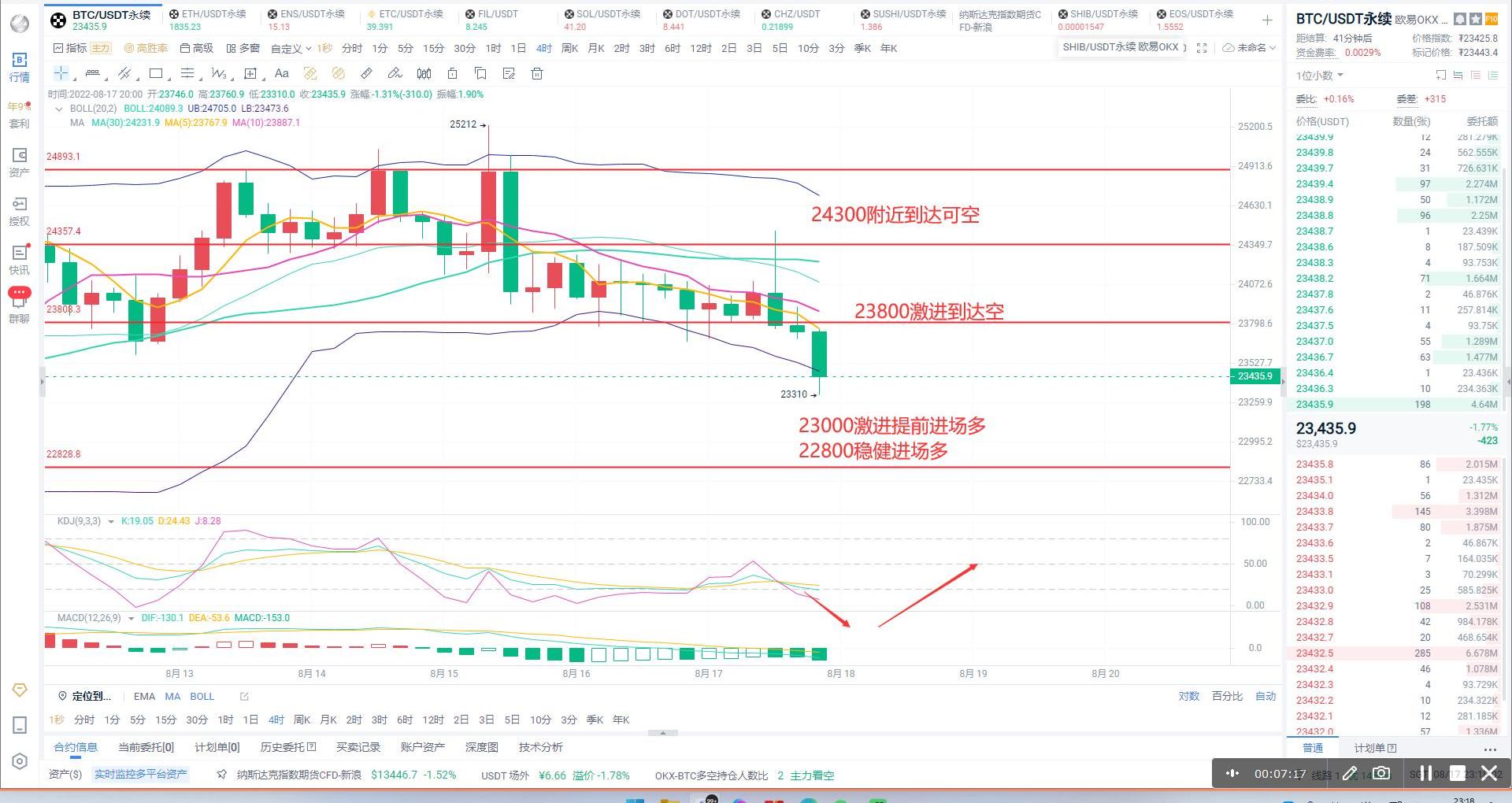This screenshot has width=1512, height=803.
Task: Select the ruler measurement tool
Action: click(x=366, y=74)
